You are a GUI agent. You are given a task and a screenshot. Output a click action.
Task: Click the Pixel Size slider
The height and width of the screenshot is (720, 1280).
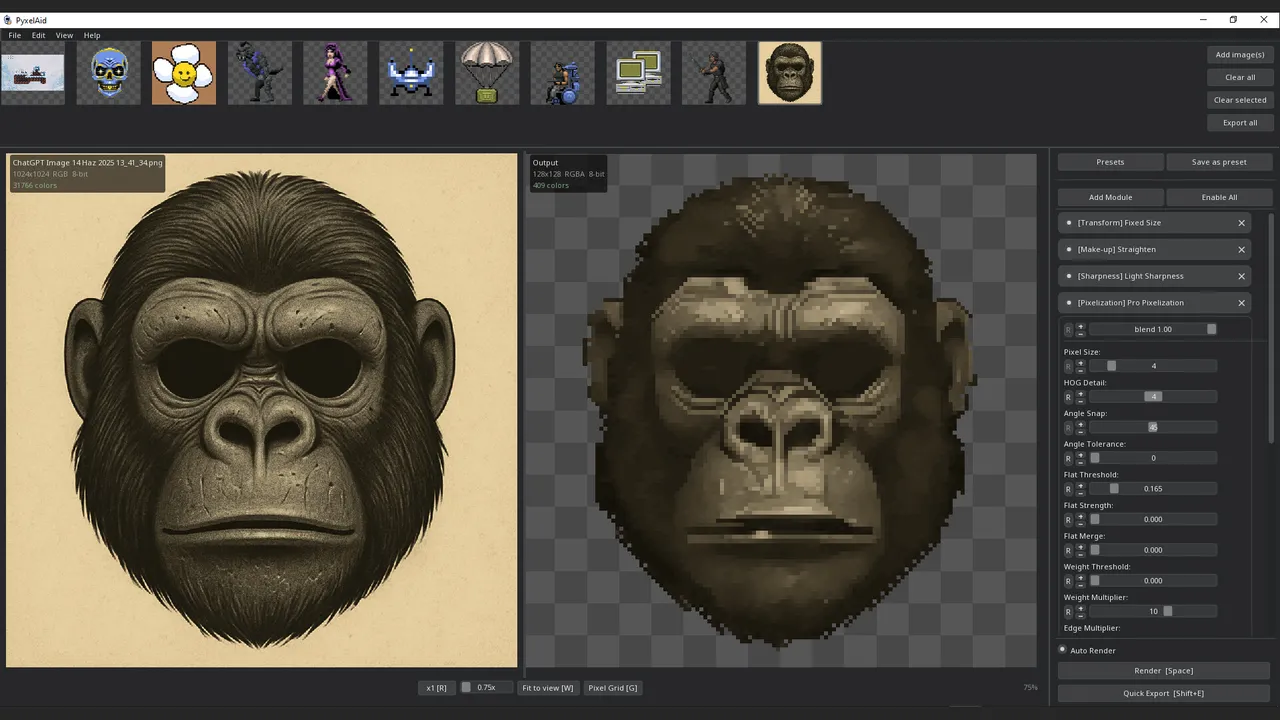(x=1153, y=366)
